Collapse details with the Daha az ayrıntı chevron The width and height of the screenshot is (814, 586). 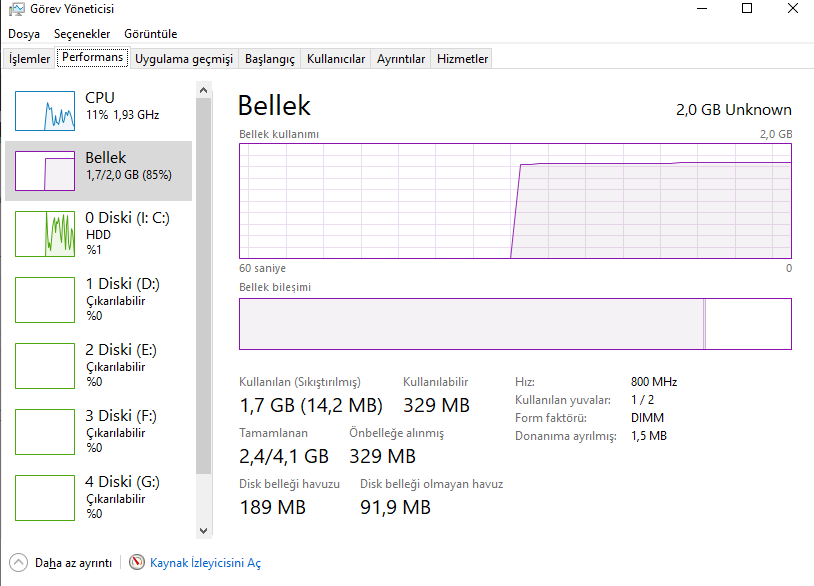pos(18,563)
